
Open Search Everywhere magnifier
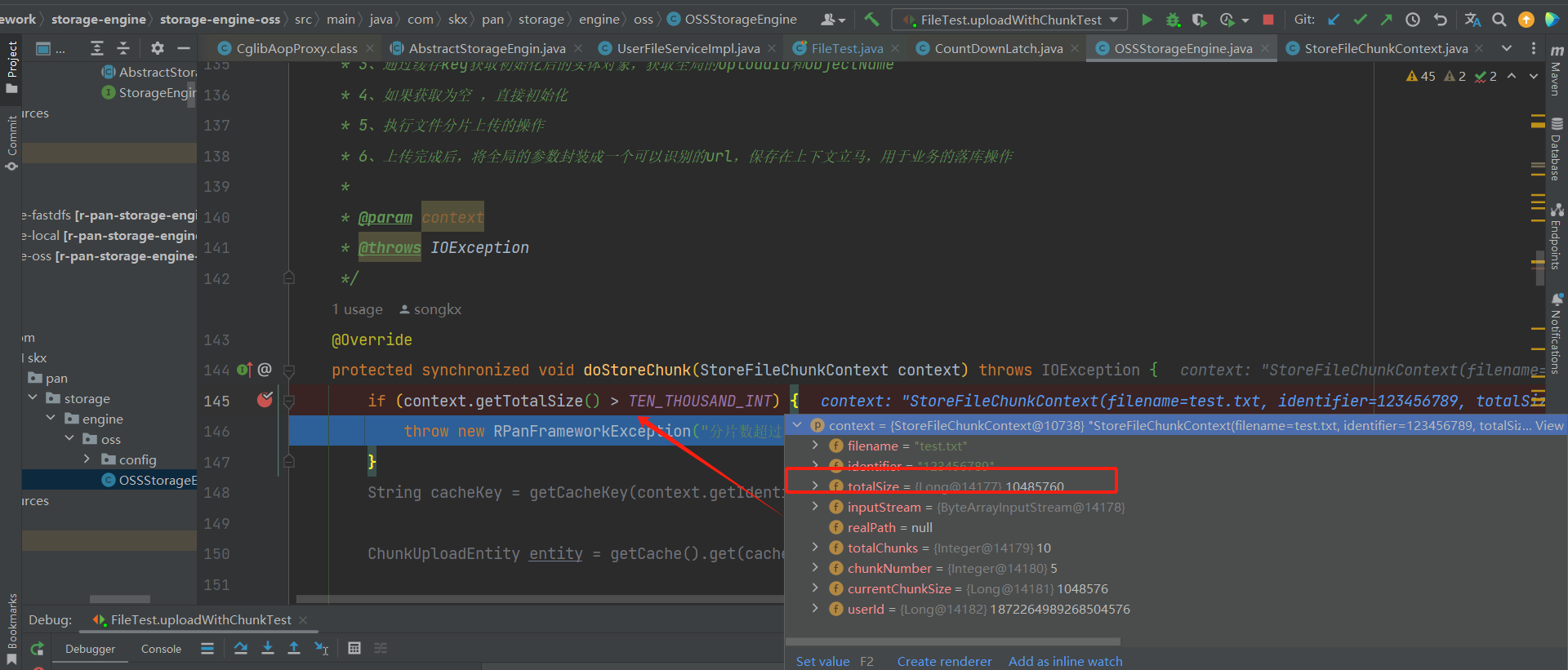1499,20
